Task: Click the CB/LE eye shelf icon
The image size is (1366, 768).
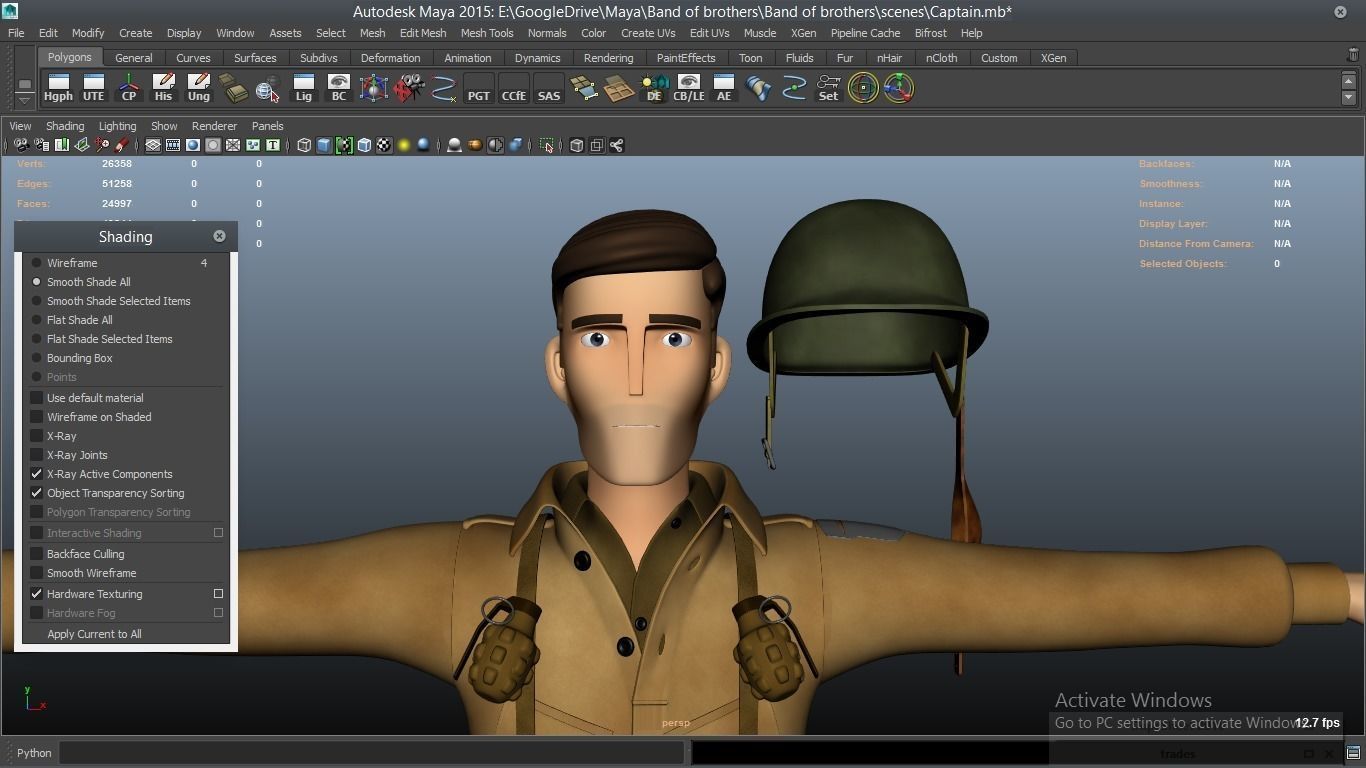Action: [688, 88]
